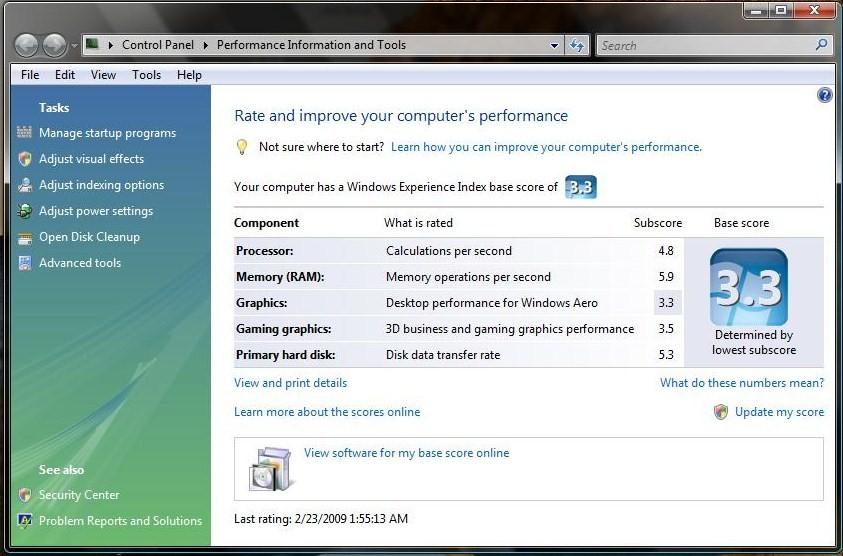Expand the arrow before Control Panel in the breadcrumb
This screenshot has height=556, width=843.
111,45
